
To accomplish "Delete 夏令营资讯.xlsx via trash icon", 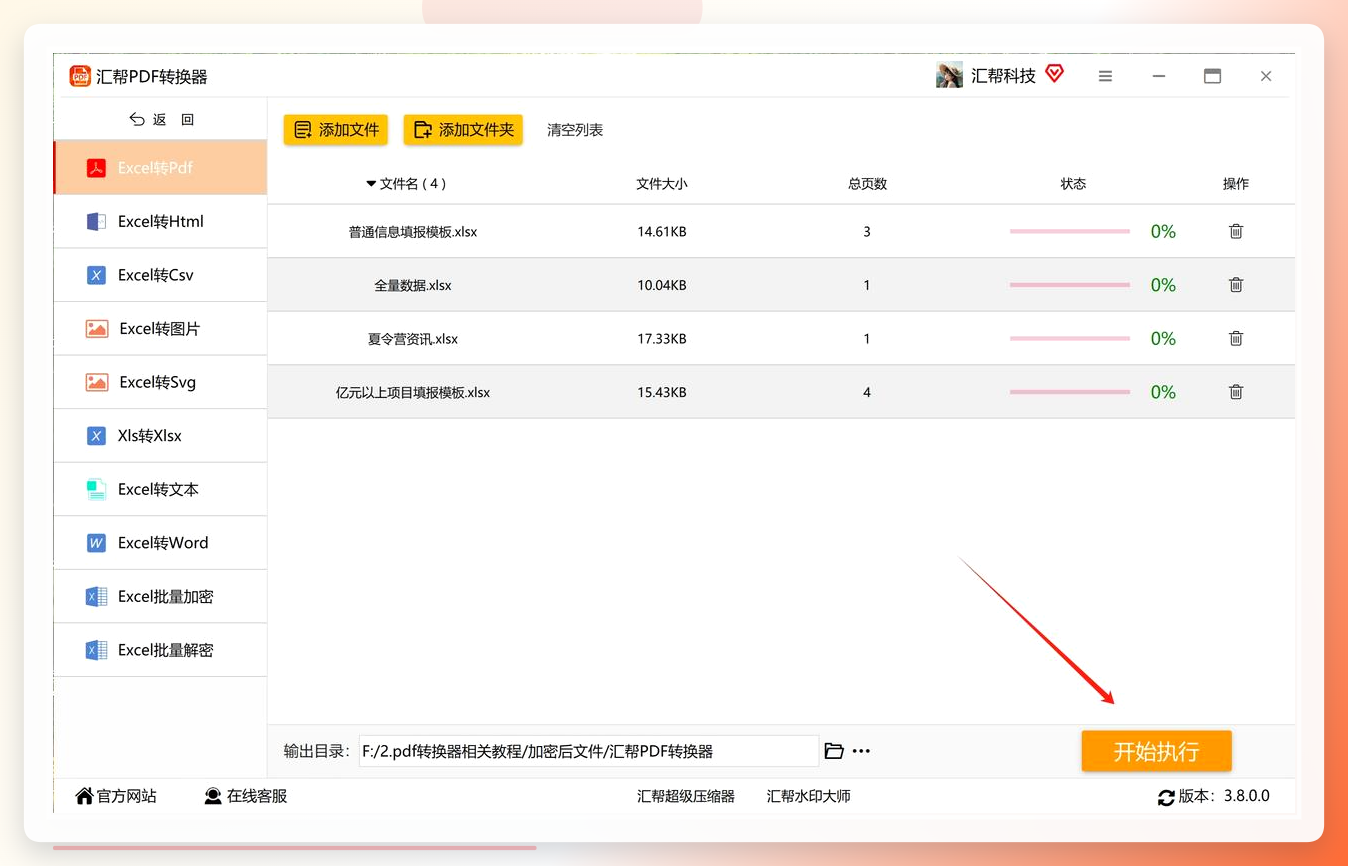I will pyautogui.click(x=1236, y=339).
